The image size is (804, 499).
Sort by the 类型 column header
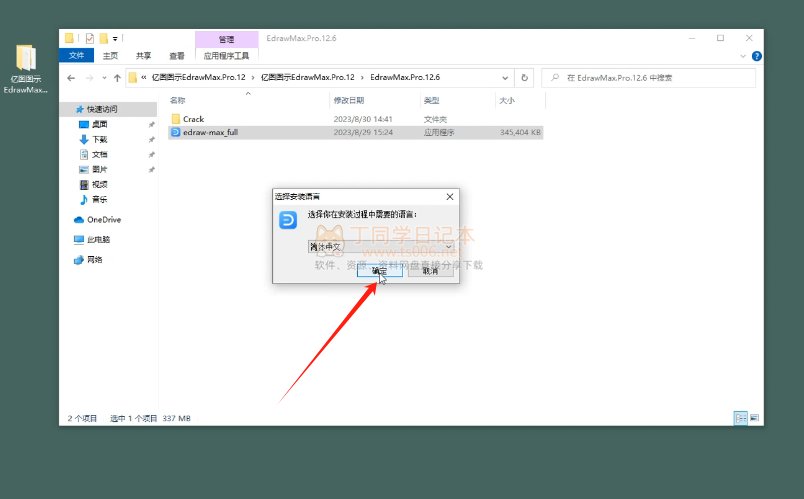click(432, 101)
